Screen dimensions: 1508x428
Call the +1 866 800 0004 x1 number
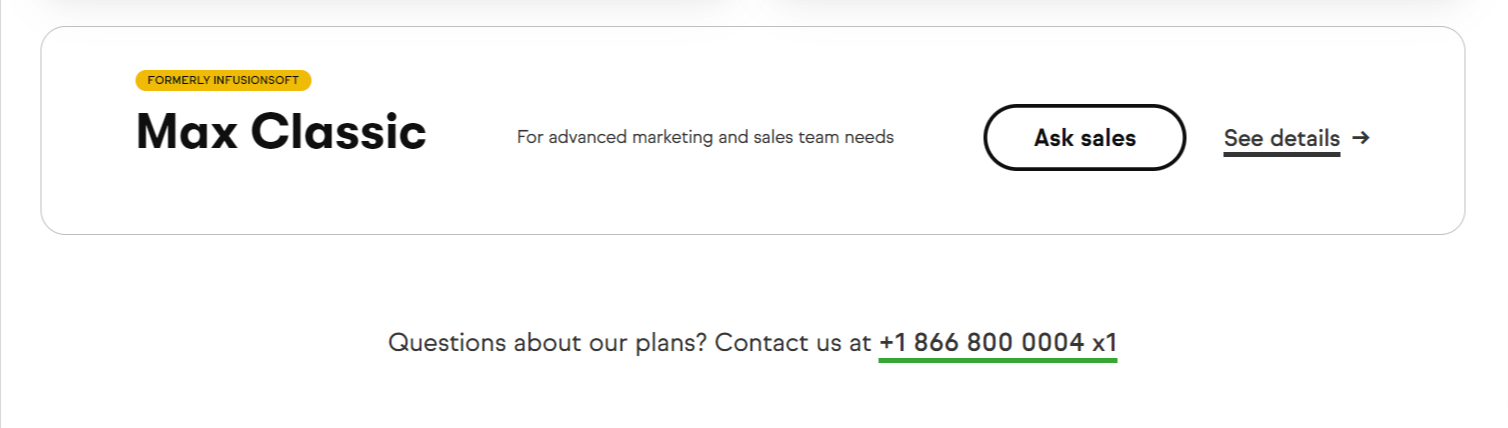pyautogui.click(x=998, y=343)
